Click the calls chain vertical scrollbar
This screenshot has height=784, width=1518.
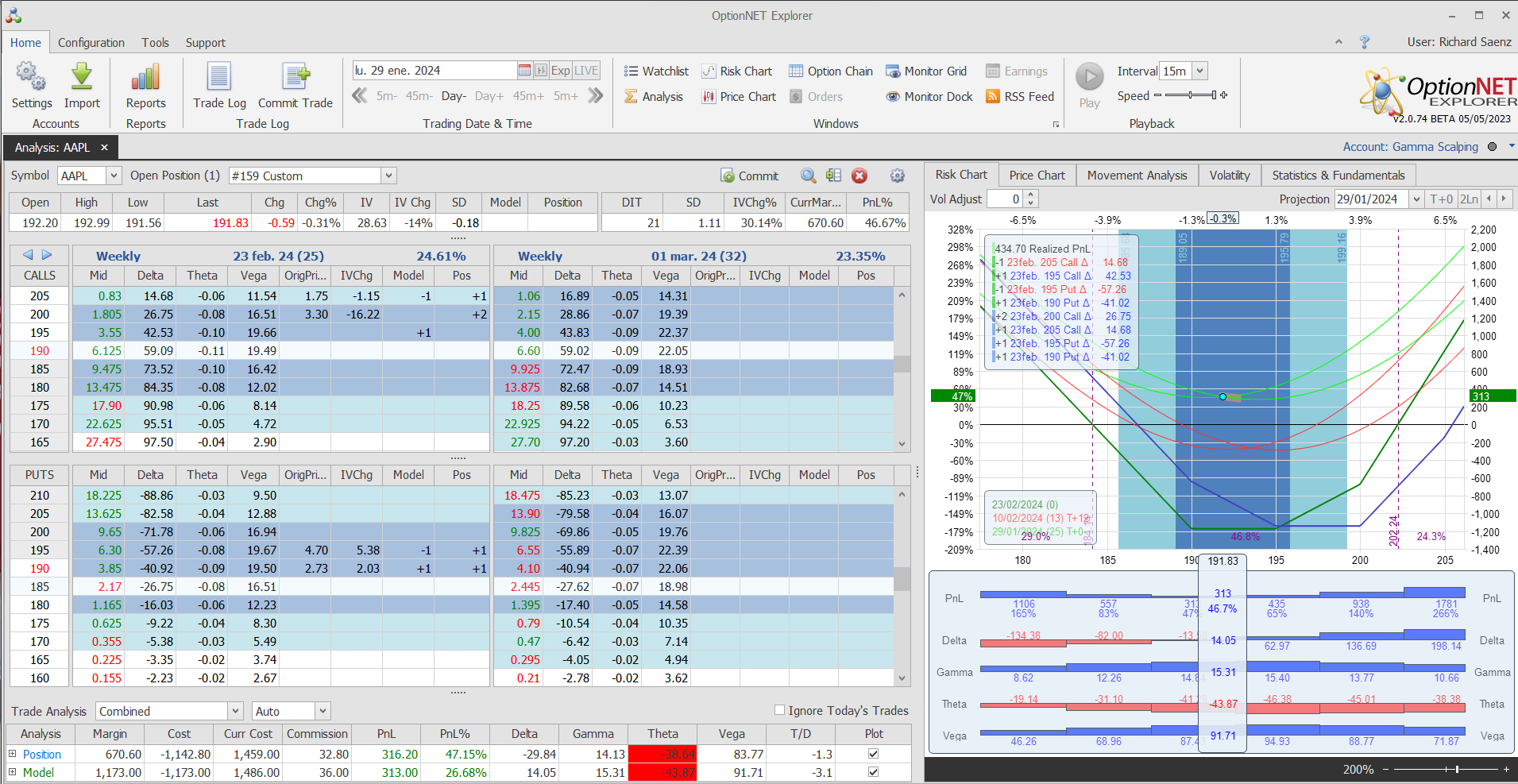[x=902, y=369]
